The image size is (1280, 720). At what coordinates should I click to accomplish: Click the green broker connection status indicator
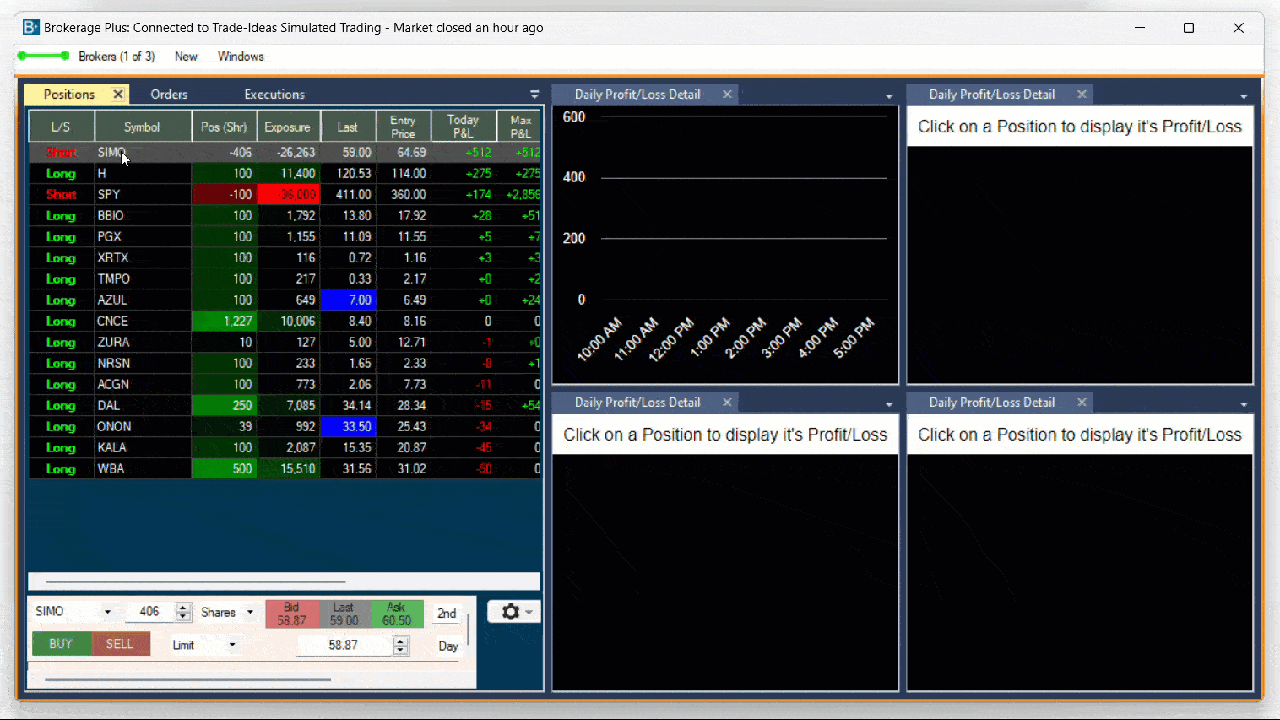click(x=43, y=56)
